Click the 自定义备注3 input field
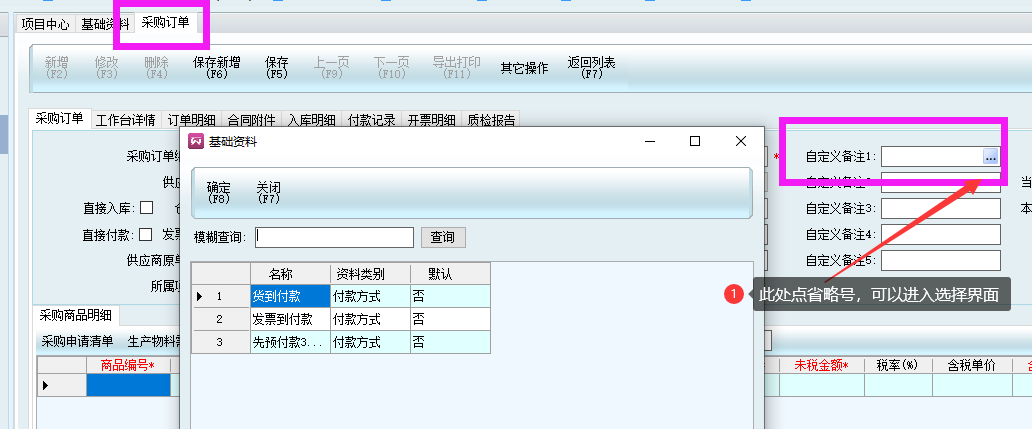Screen dimensions: 1032x429 tap(940, 209)
